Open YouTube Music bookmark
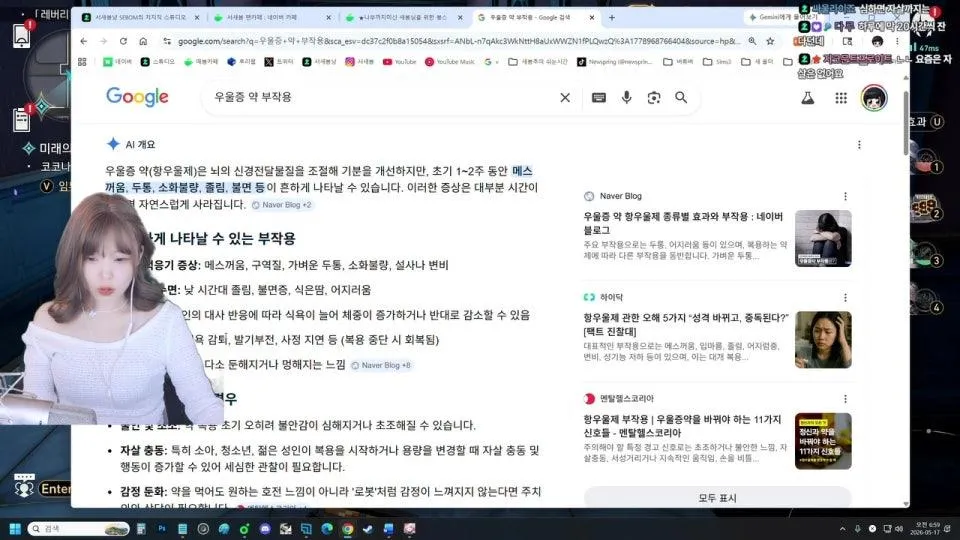The width and height of the screenshot is (960, 540). pos(450,62)
